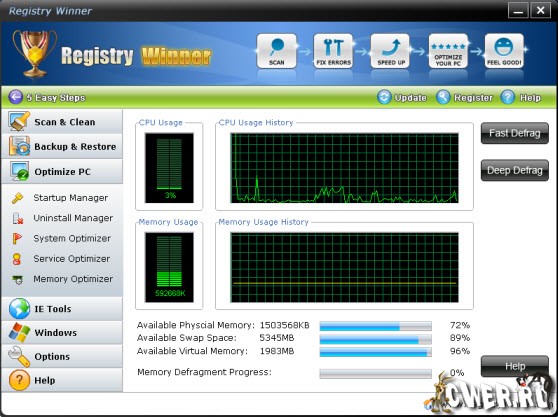Click the Speed Up arrow icon

[x=390, y=51]
